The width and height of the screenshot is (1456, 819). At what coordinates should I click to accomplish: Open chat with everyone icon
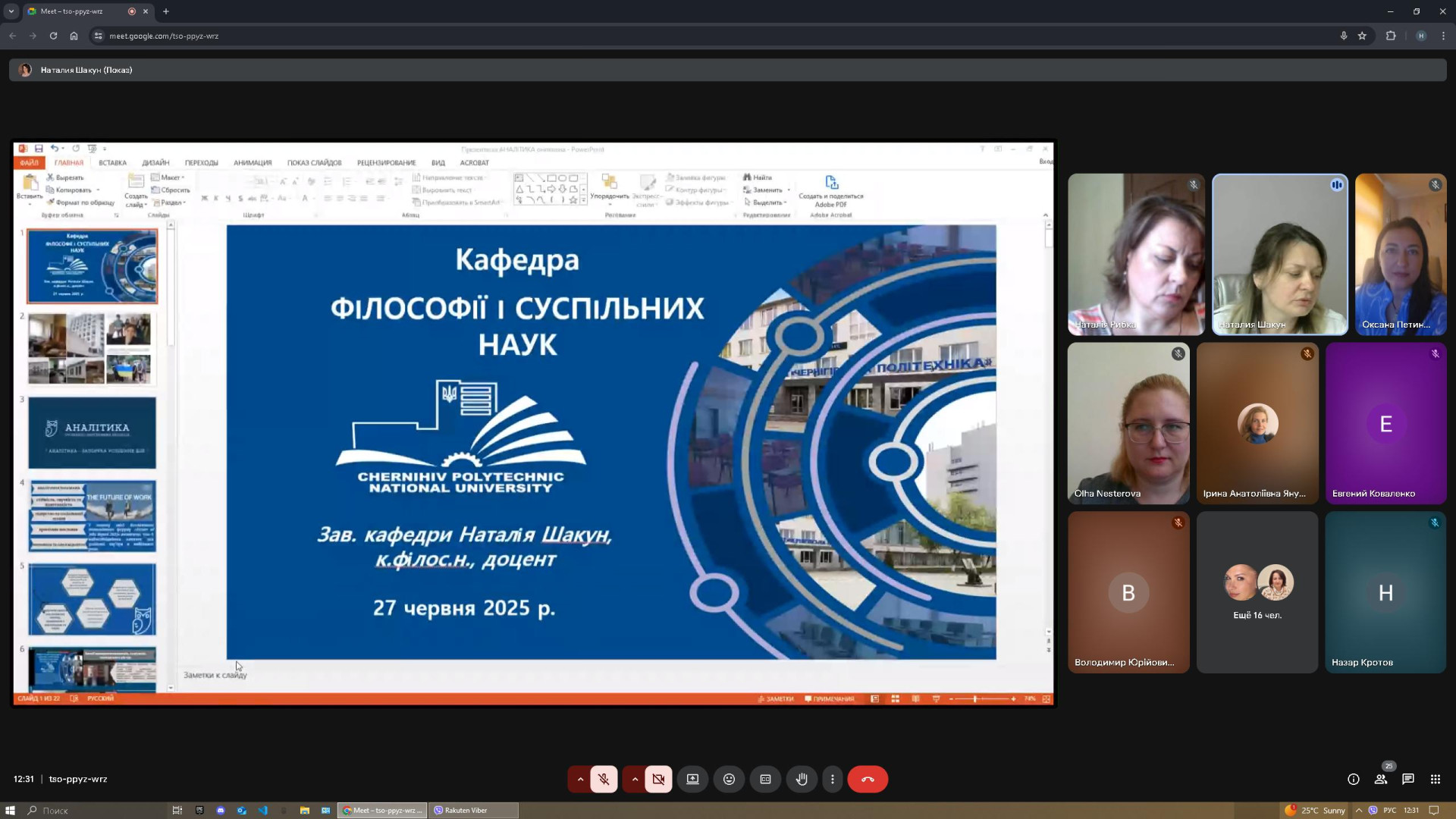tap(1407, 779)
